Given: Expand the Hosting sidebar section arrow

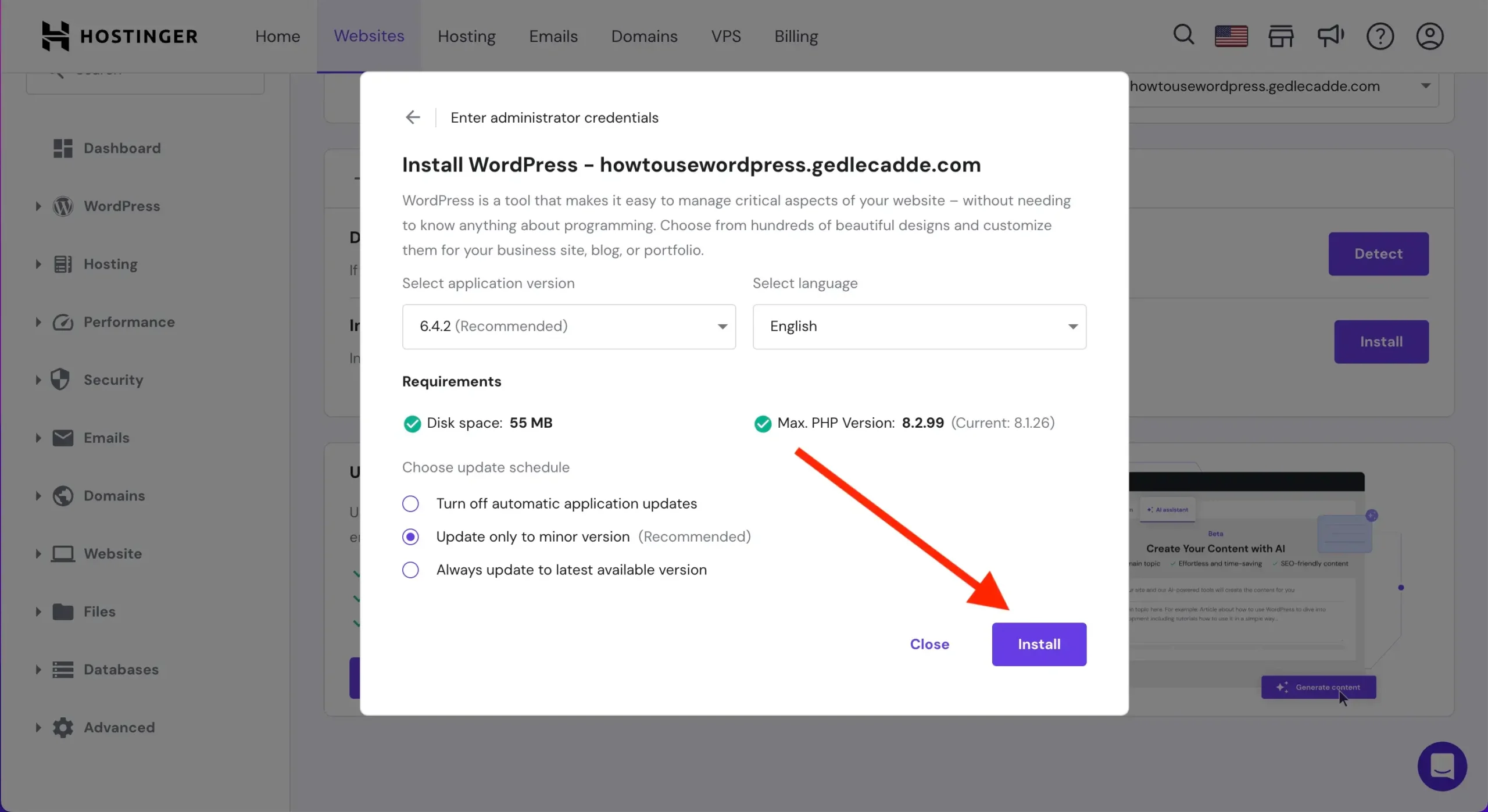Looking at the screenshot, I should 38,264.
